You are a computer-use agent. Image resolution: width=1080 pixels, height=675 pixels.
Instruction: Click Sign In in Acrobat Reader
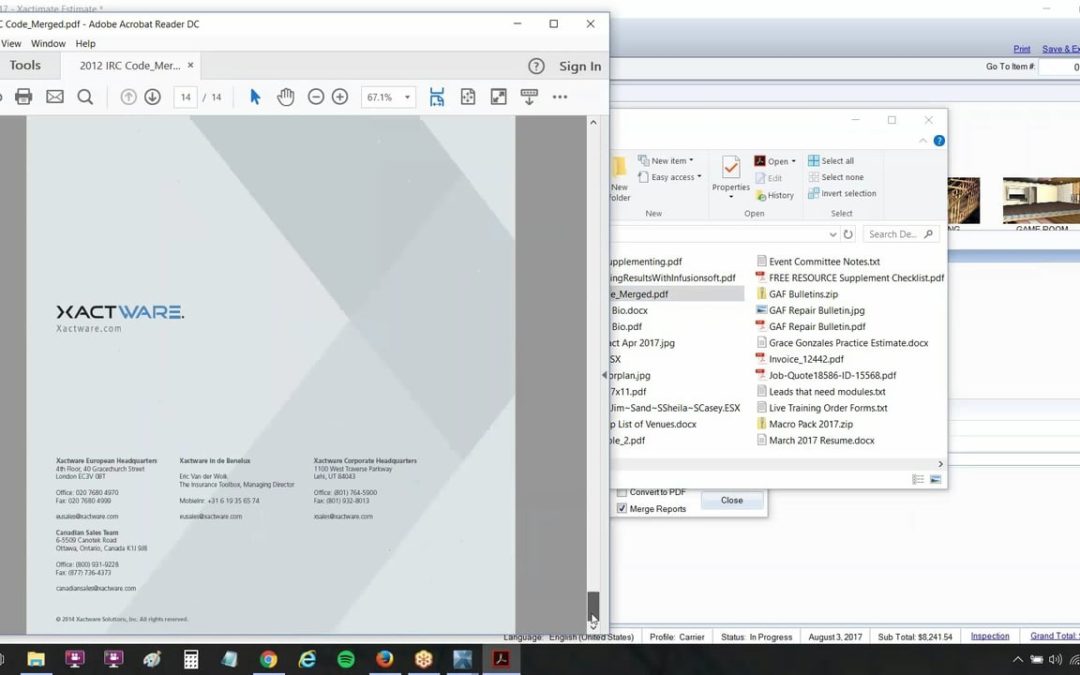(x=580, y=66)
